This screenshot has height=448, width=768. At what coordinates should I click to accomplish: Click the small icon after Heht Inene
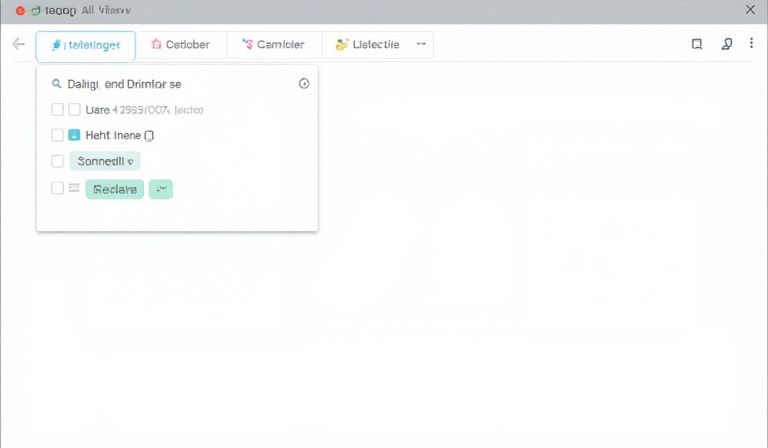click(x=149, y=136)
